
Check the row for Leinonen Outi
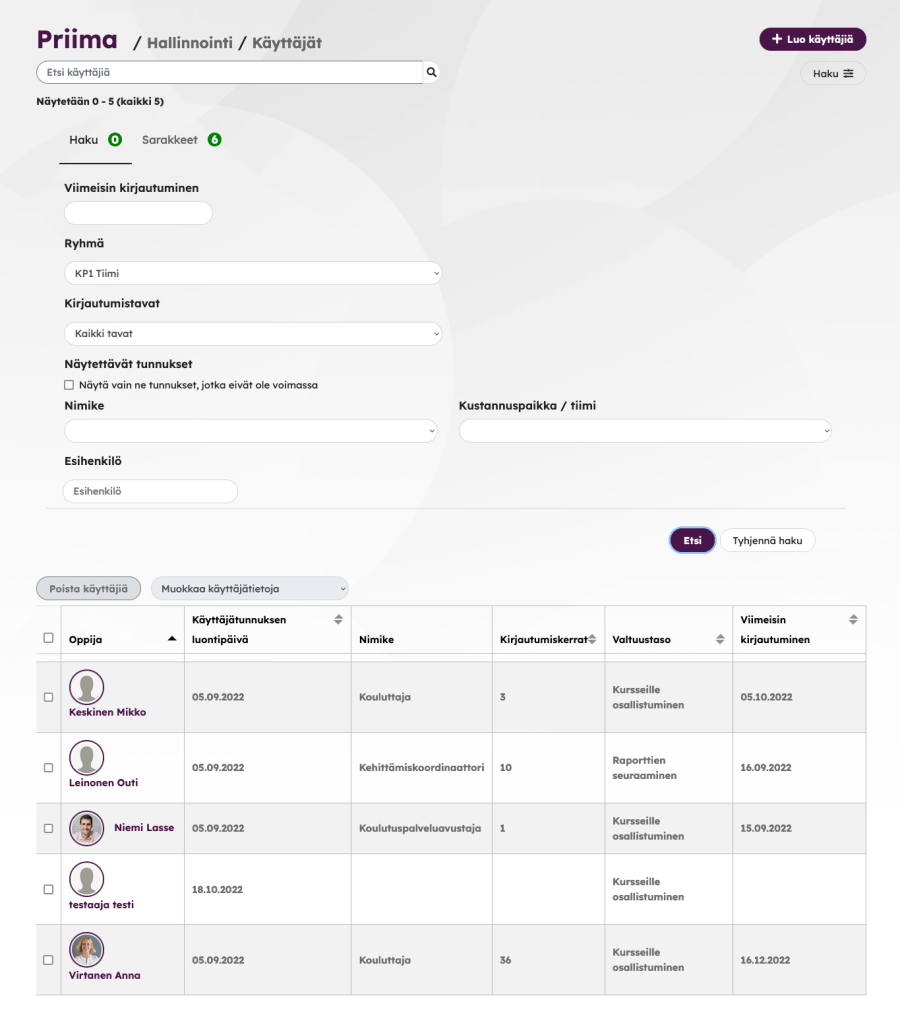coord(48,768)
